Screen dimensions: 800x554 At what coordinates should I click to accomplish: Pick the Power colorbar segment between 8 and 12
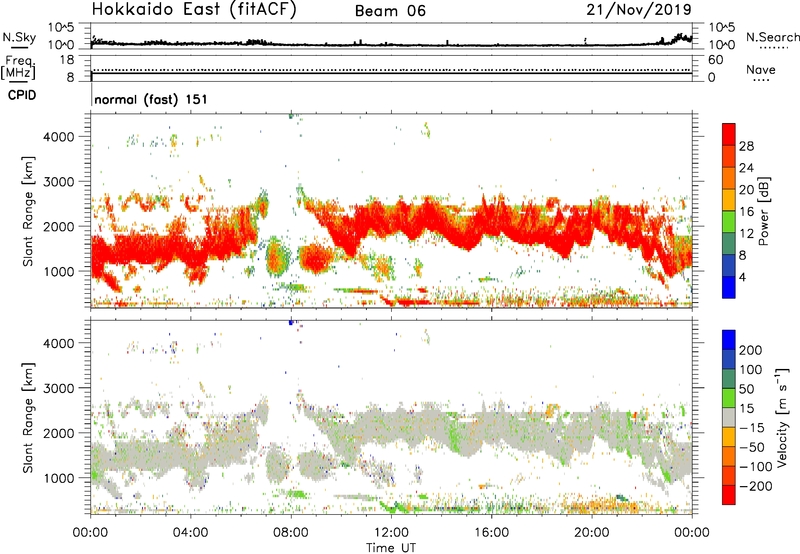729,243
